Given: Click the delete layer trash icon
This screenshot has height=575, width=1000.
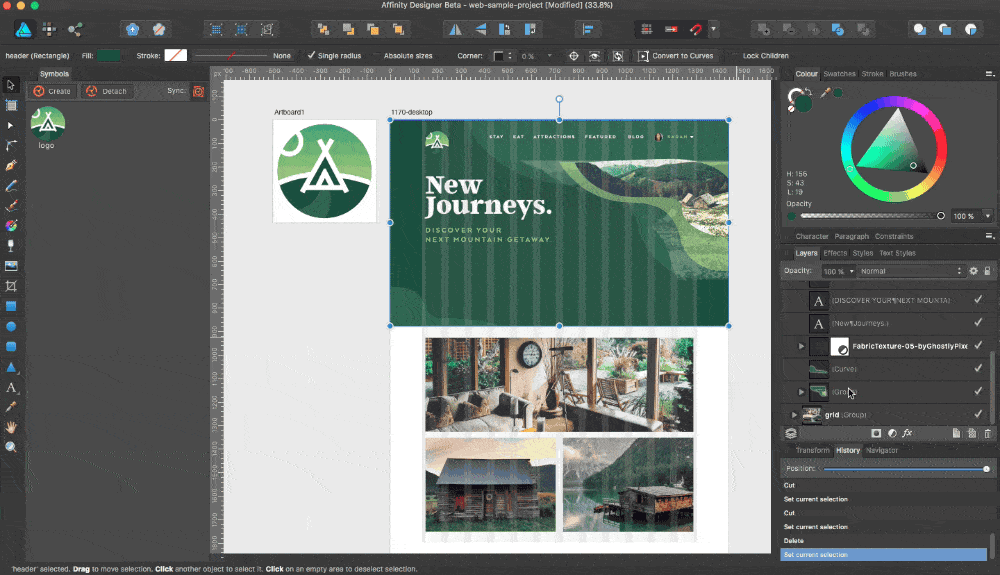Looking at the screenshot, I should coord(987,433).
